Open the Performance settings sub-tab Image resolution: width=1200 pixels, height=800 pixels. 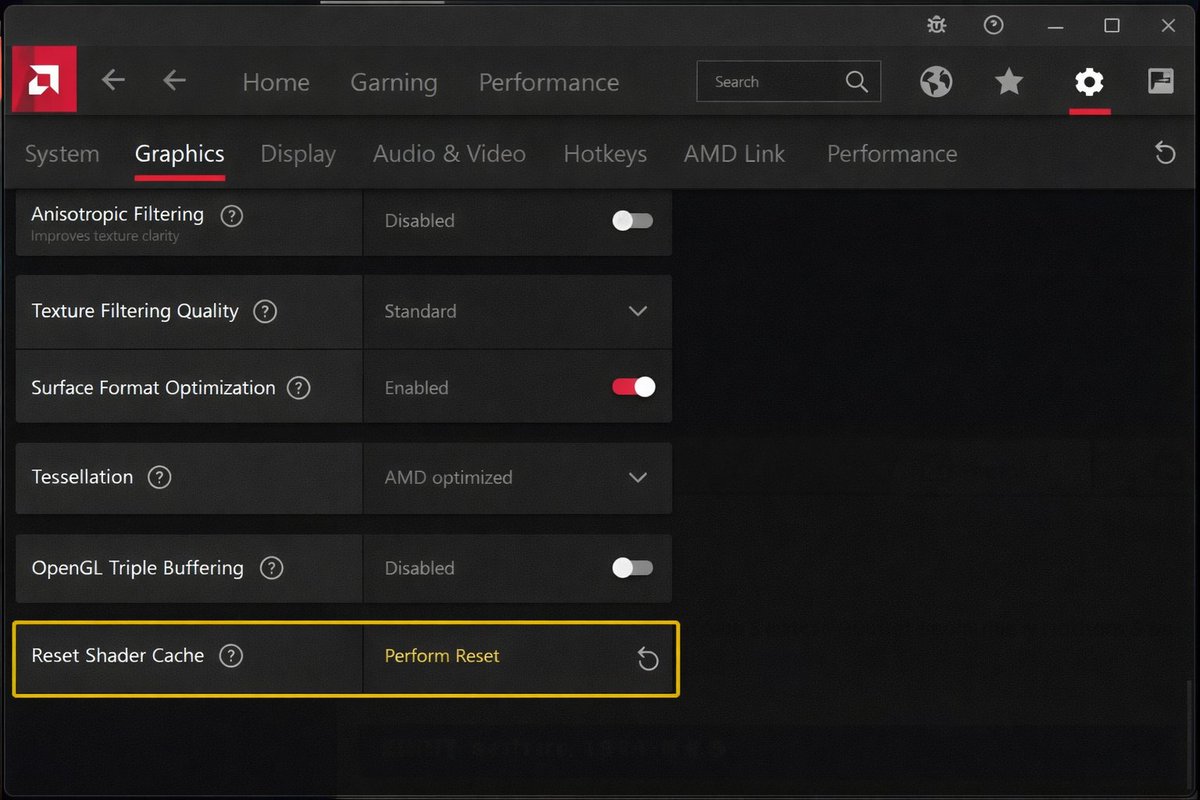892,154
